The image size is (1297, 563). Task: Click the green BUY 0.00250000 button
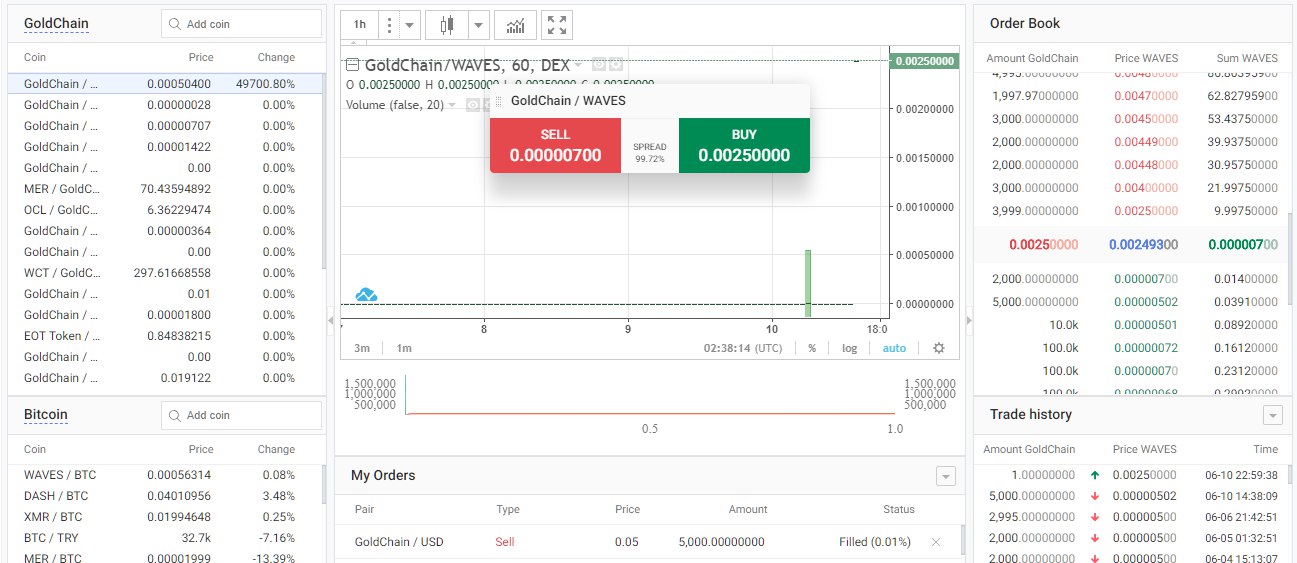point(744,145)
